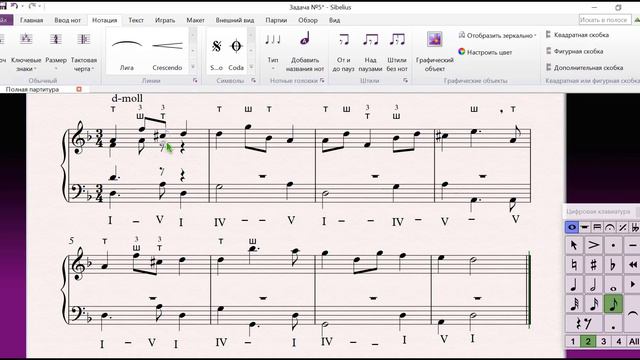Add a tie using the keypad tie button
Viewport: 640px width, 360px height.
point(632,314)
